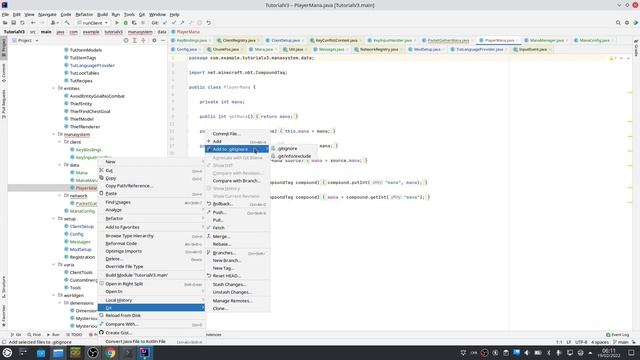Screen dimensions: 640x360
Task: Open OBS Studio from the taskbar
Action: pos(93,353)
